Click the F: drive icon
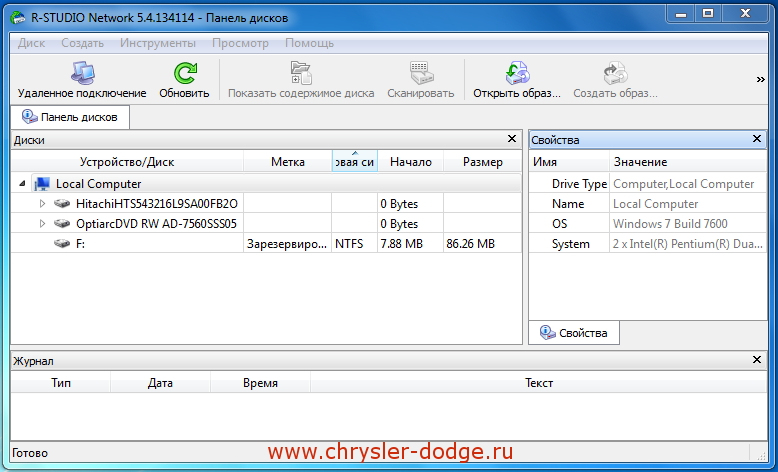778x472 pixels. point(62,244)
